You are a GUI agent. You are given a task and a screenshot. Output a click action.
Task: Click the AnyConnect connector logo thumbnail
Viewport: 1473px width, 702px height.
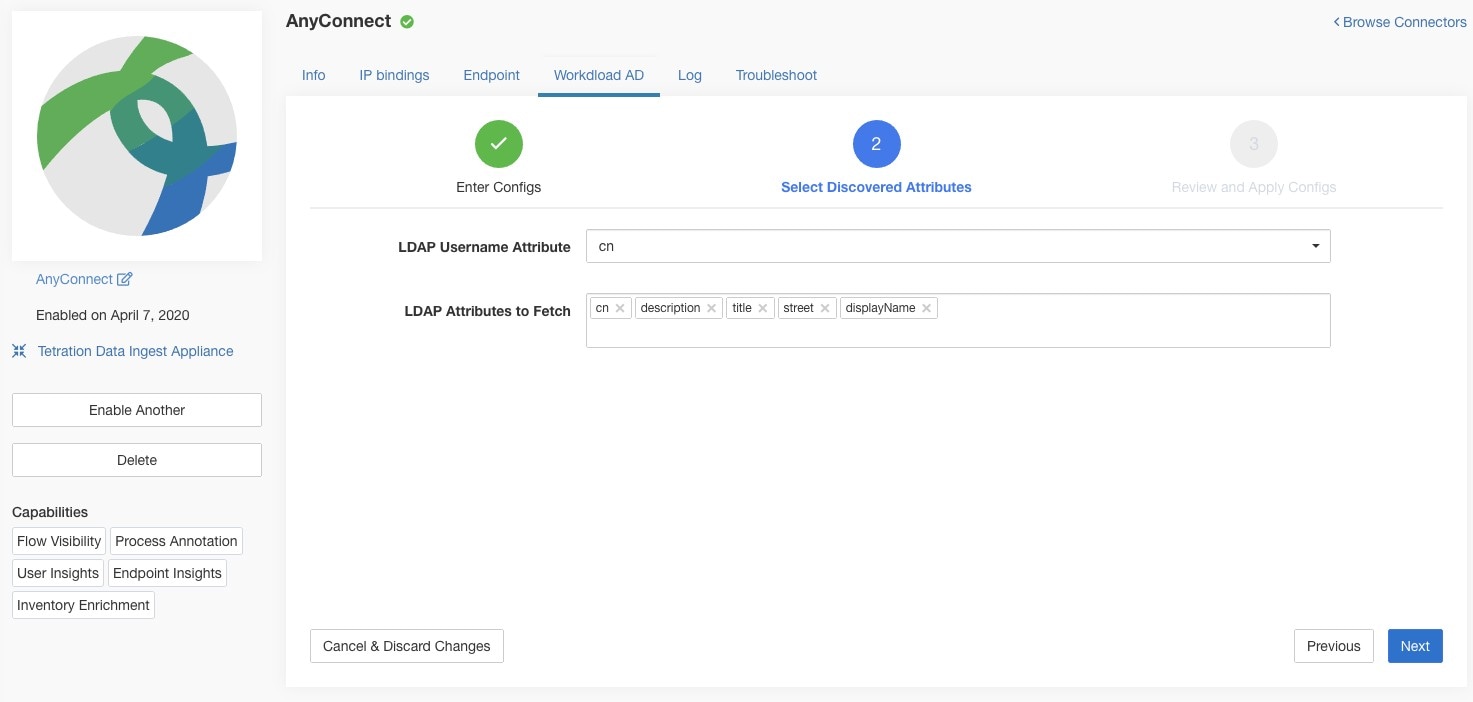point(137,136)
